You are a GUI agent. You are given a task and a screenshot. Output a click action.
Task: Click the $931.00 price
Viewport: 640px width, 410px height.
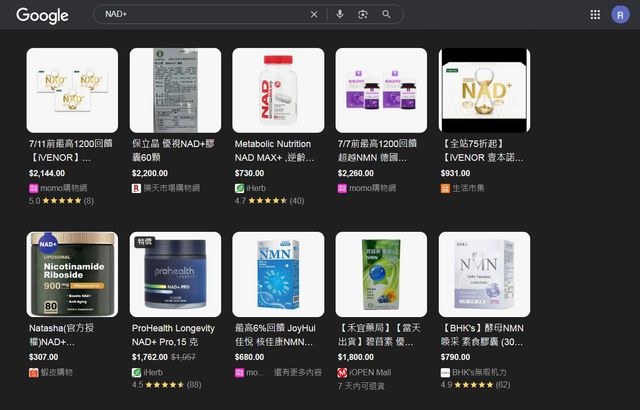(455, 173)
